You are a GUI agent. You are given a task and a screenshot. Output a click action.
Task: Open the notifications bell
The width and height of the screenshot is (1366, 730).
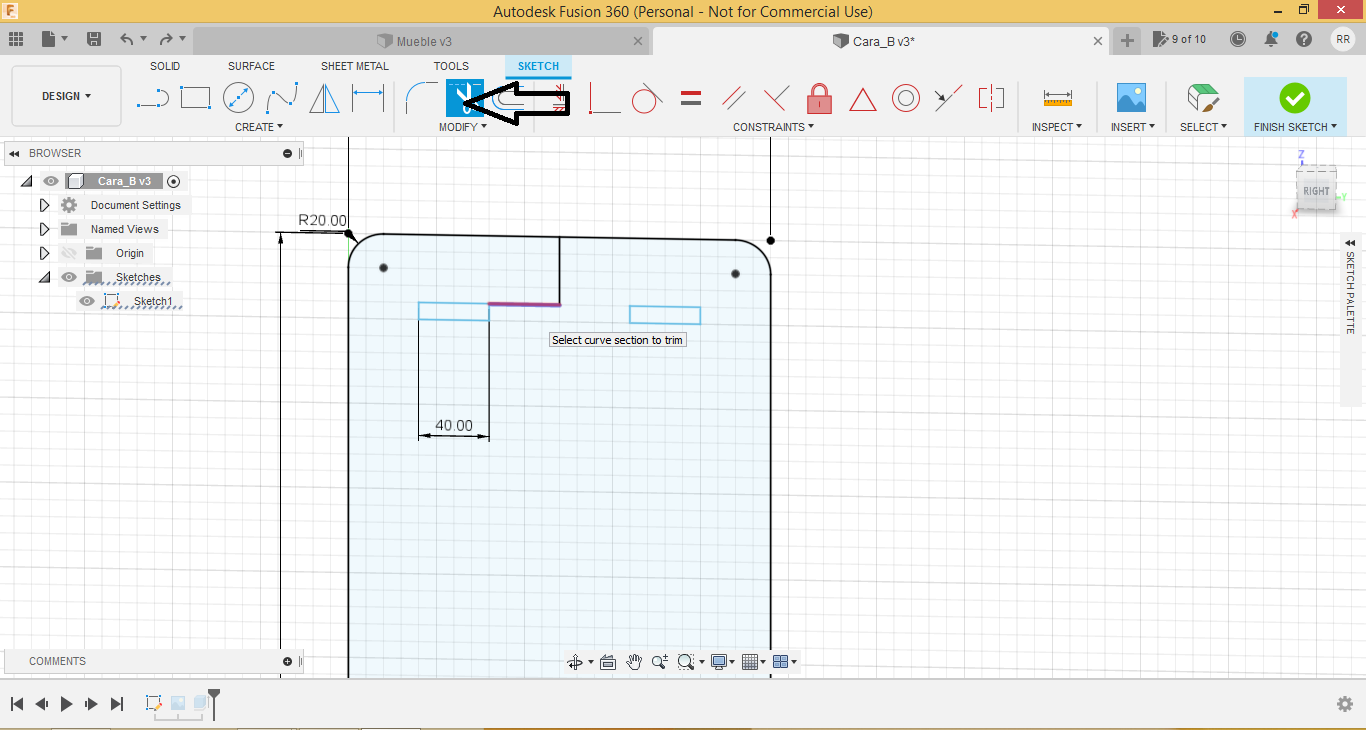[x=1271, y=39]
